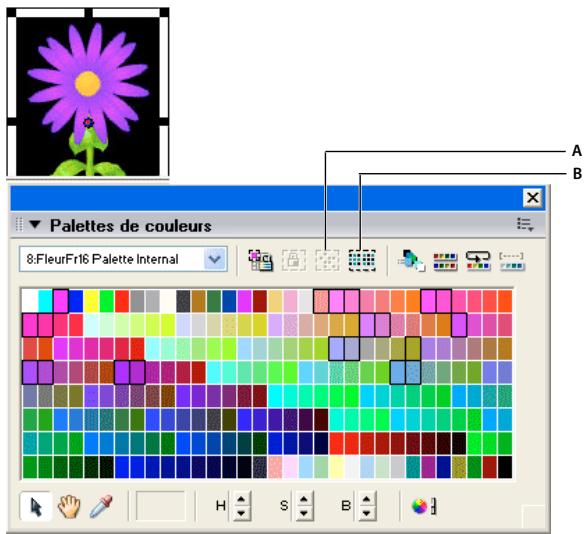Decrease the S saturation value
Screen dimensions: 587x534
pyautogui.click(x=304, y=513)
